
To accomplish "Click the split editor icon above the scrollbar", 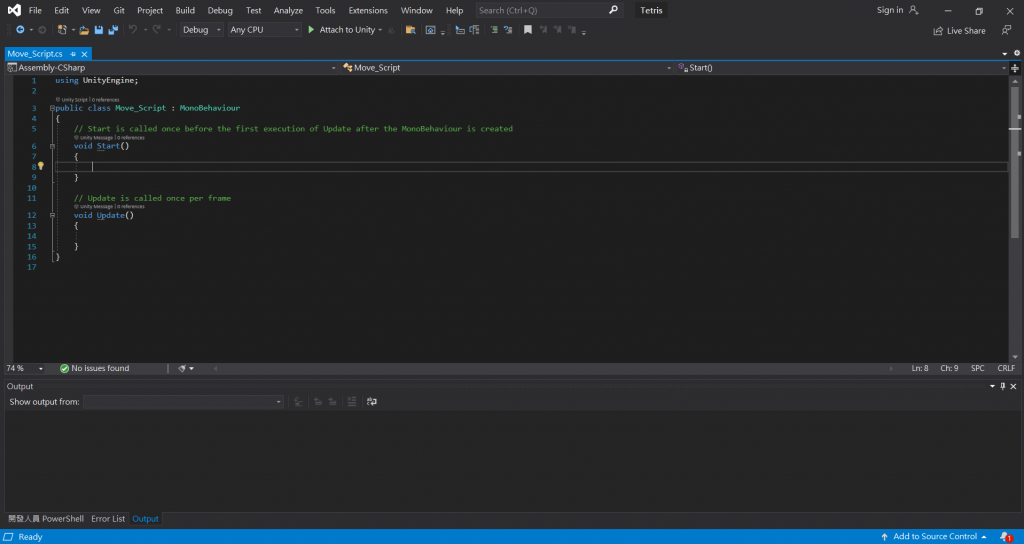I will pyautogui.click(x=1015, y=68).
